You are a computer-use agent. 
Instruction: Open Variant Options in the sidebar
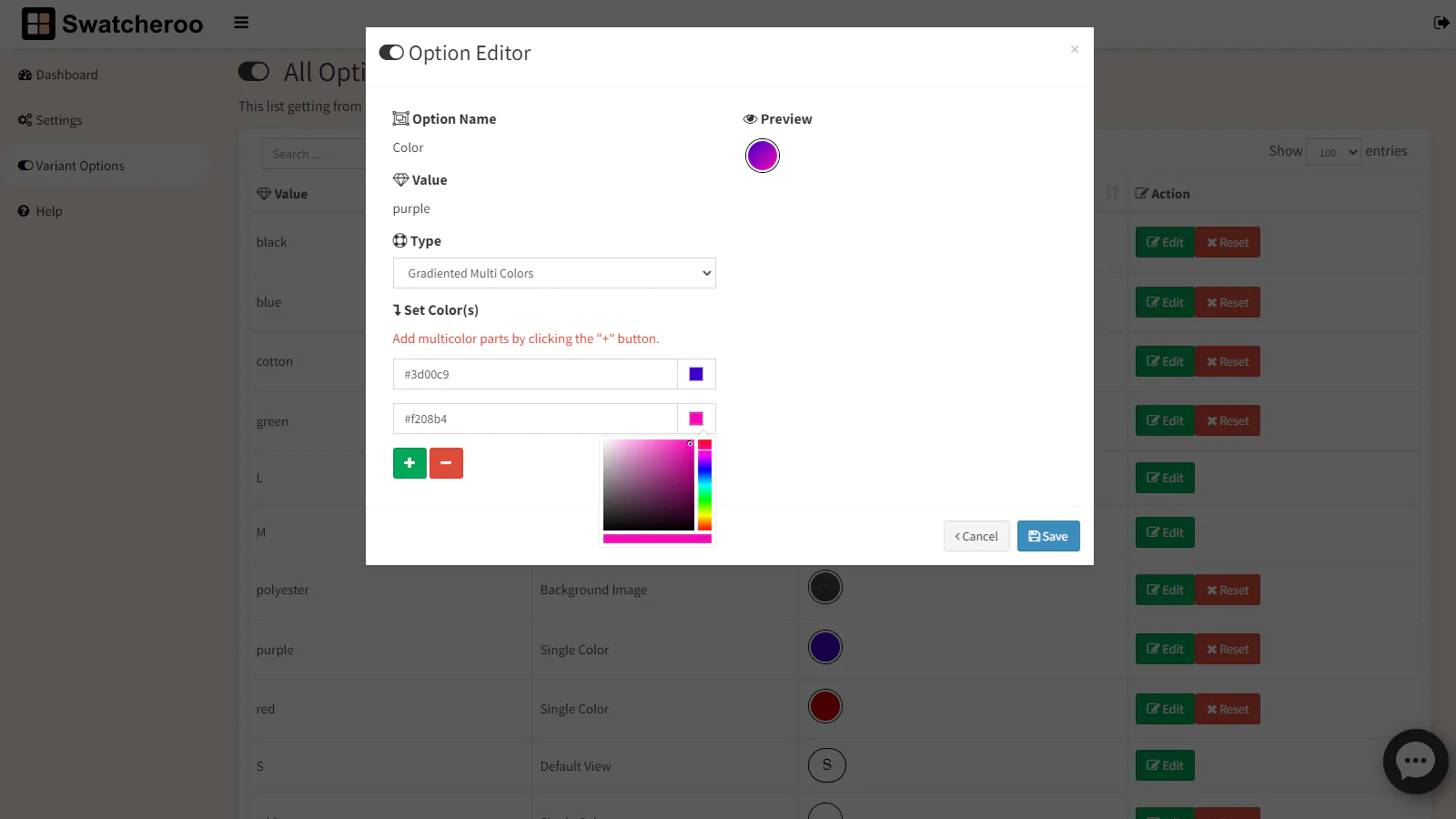click(x=71, y=166)
